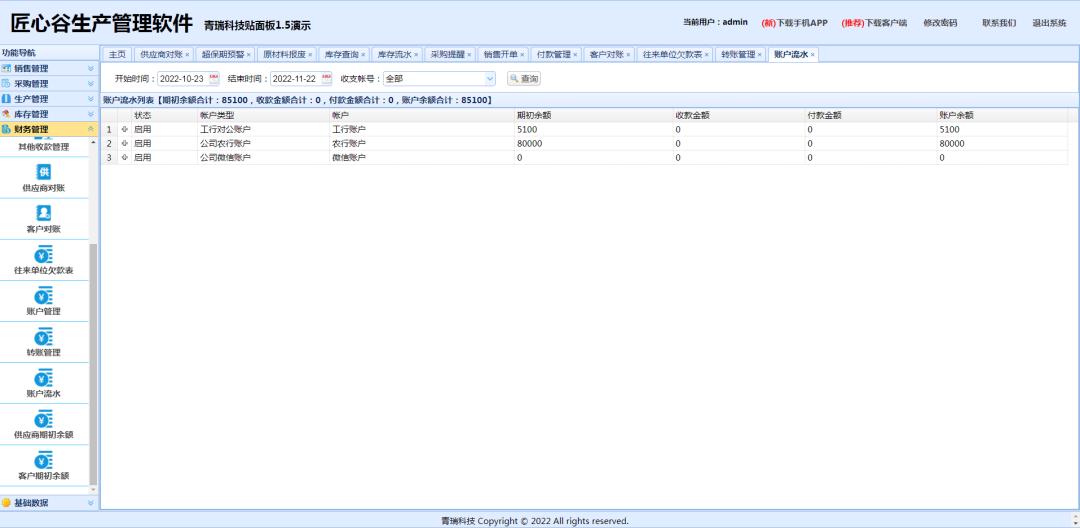Switch to the 库存查询 tab
The width and height of the screenshot is (1080, 528).
pyautogui.click(x=342, y=54)
